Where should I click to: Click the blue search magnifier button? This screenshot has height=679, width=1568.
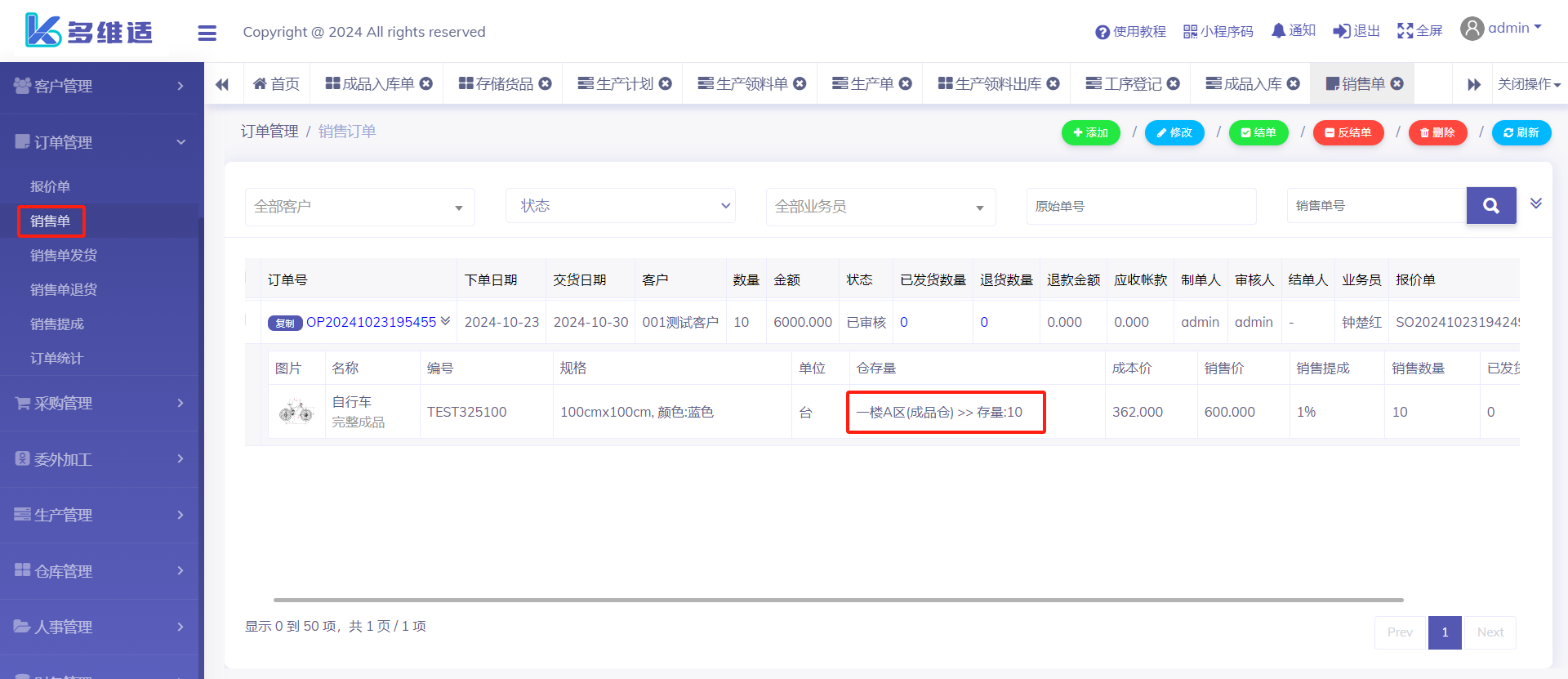coord(1490,206)
